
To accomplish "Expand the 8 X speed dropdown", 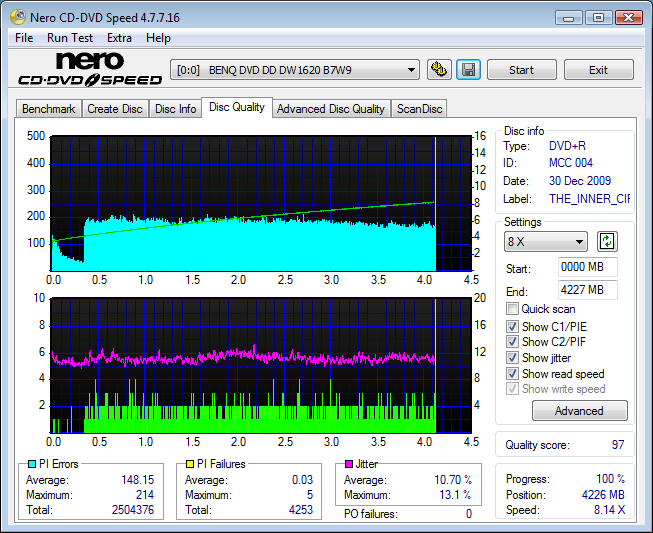I will (x=547, y=241).
